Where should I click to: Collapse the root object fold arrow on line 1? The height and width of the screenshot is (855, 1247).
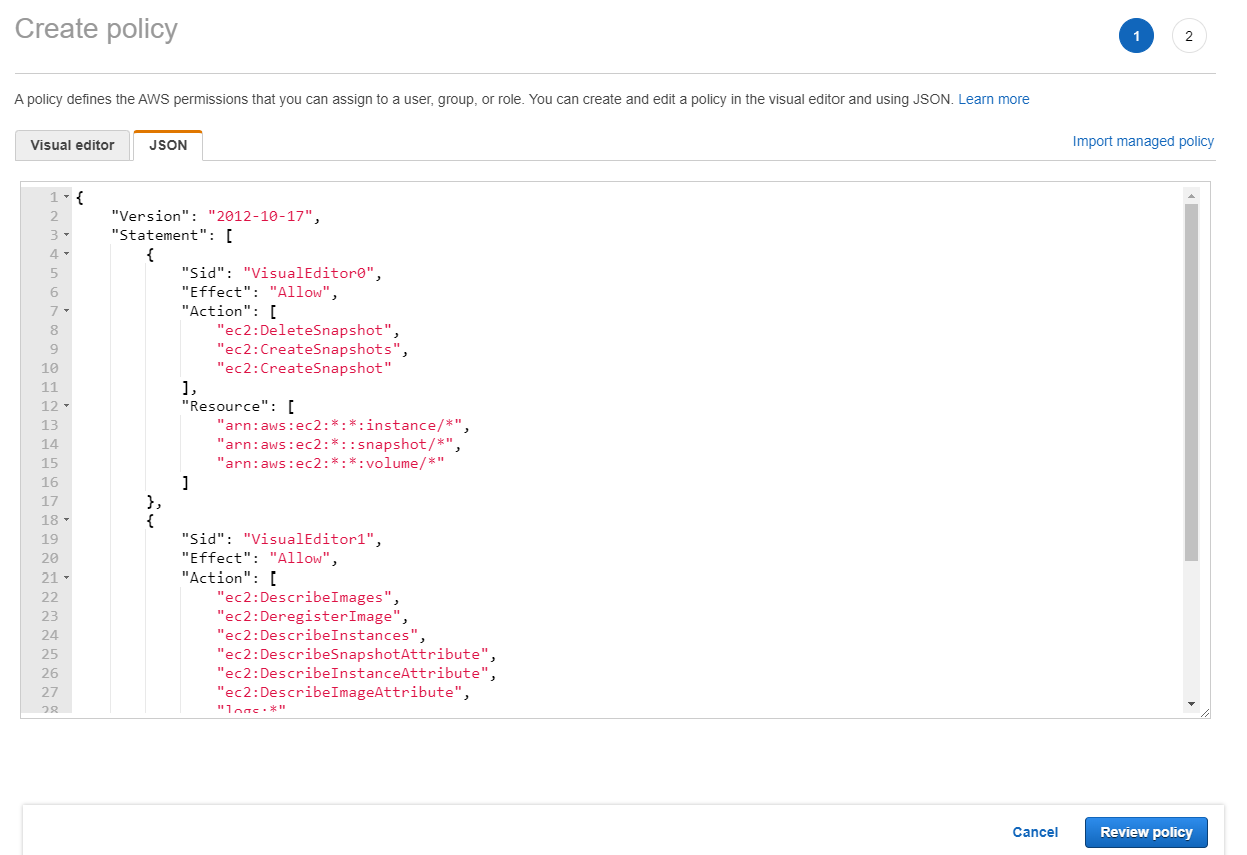[x=66, y=197]
